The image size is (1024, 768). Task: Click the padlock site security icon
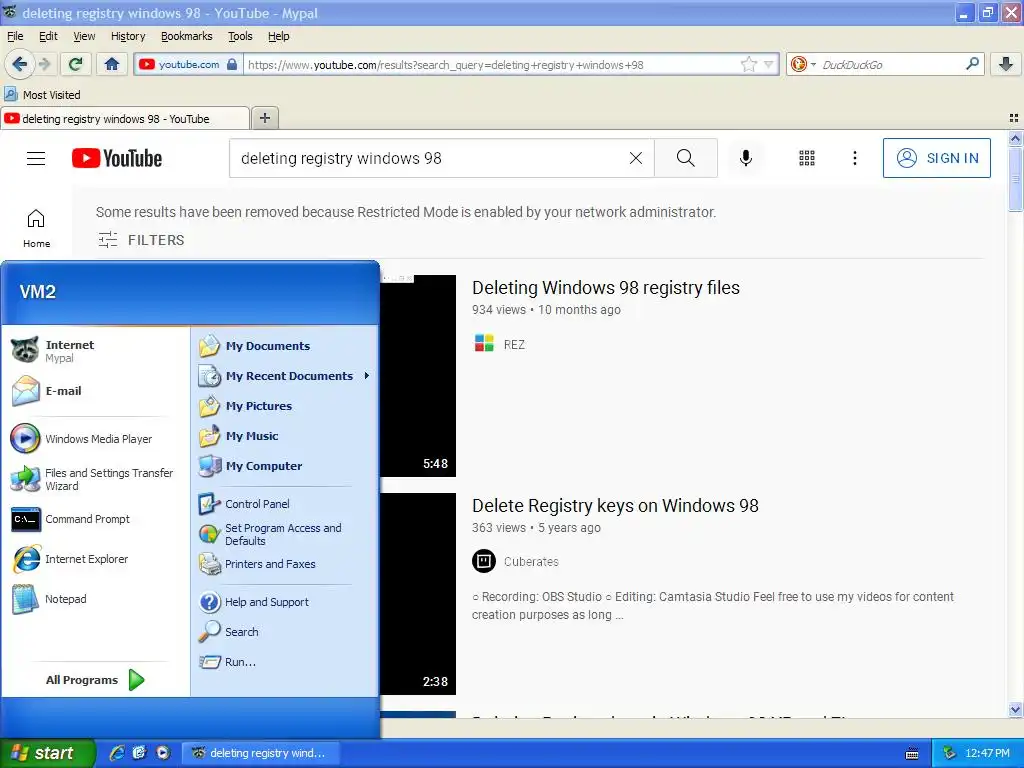click(232, 64)
